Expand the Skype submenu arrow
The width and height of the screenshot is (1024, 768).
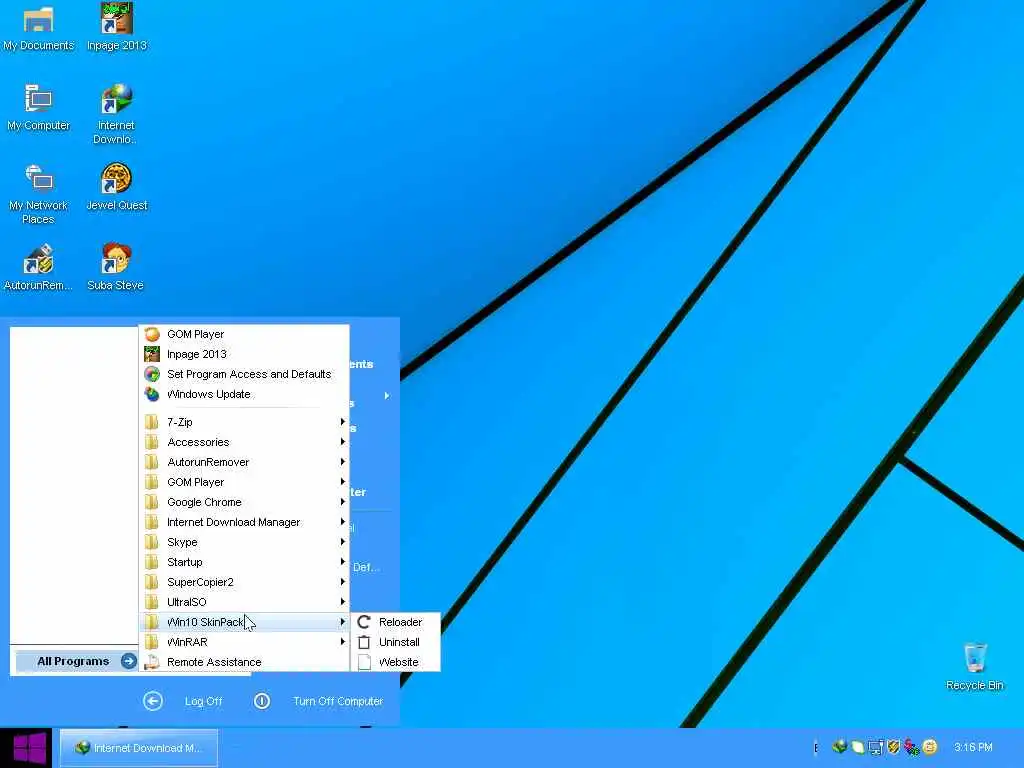click(x=342, y=542)
